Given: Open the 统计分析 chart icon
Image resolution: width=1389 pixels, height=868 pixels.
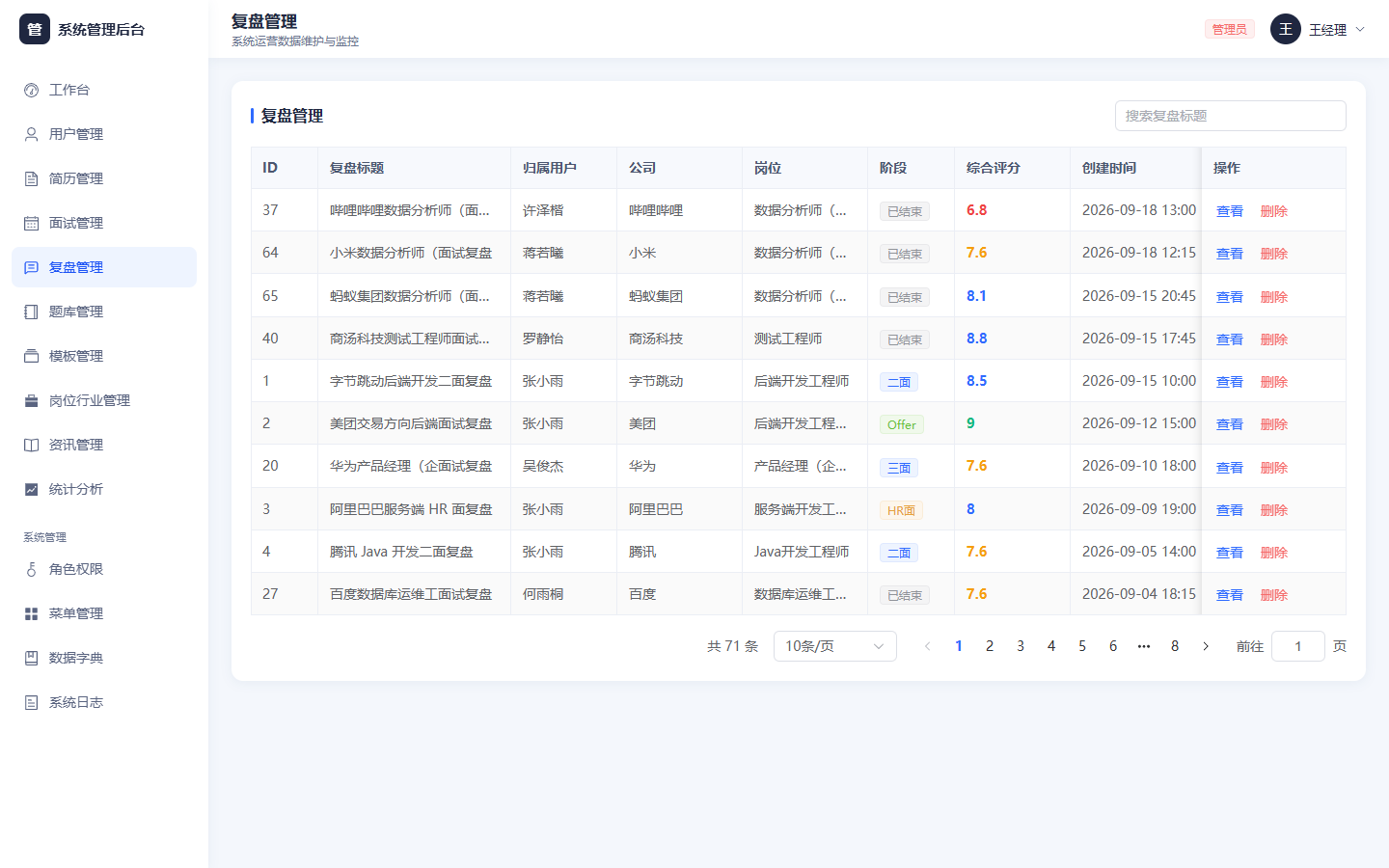Looking at the screenshot, I should pyautogui.click(x=31, y=489).
